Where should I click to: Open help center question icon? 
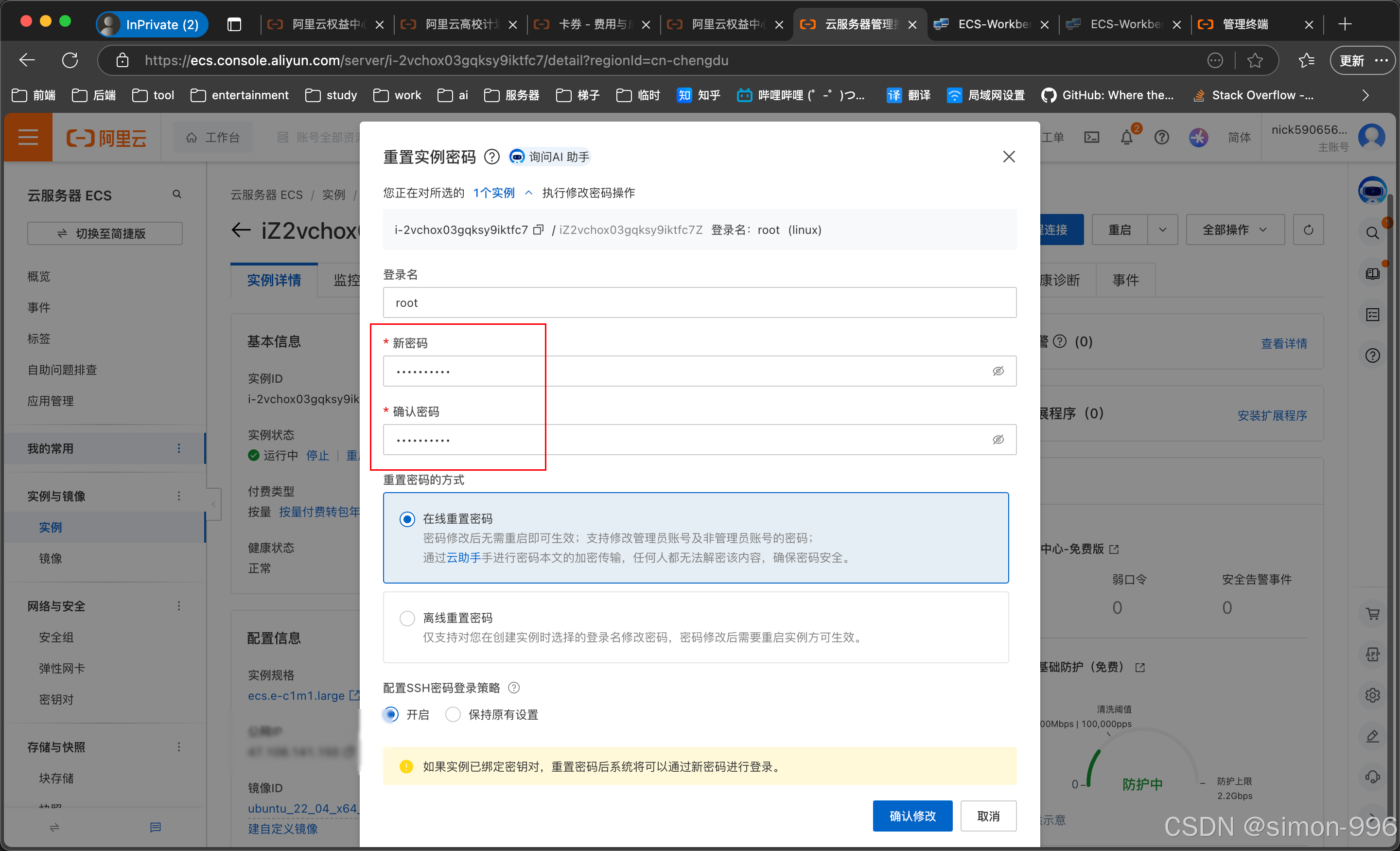pyautogui.click(x=1161, y=138)
